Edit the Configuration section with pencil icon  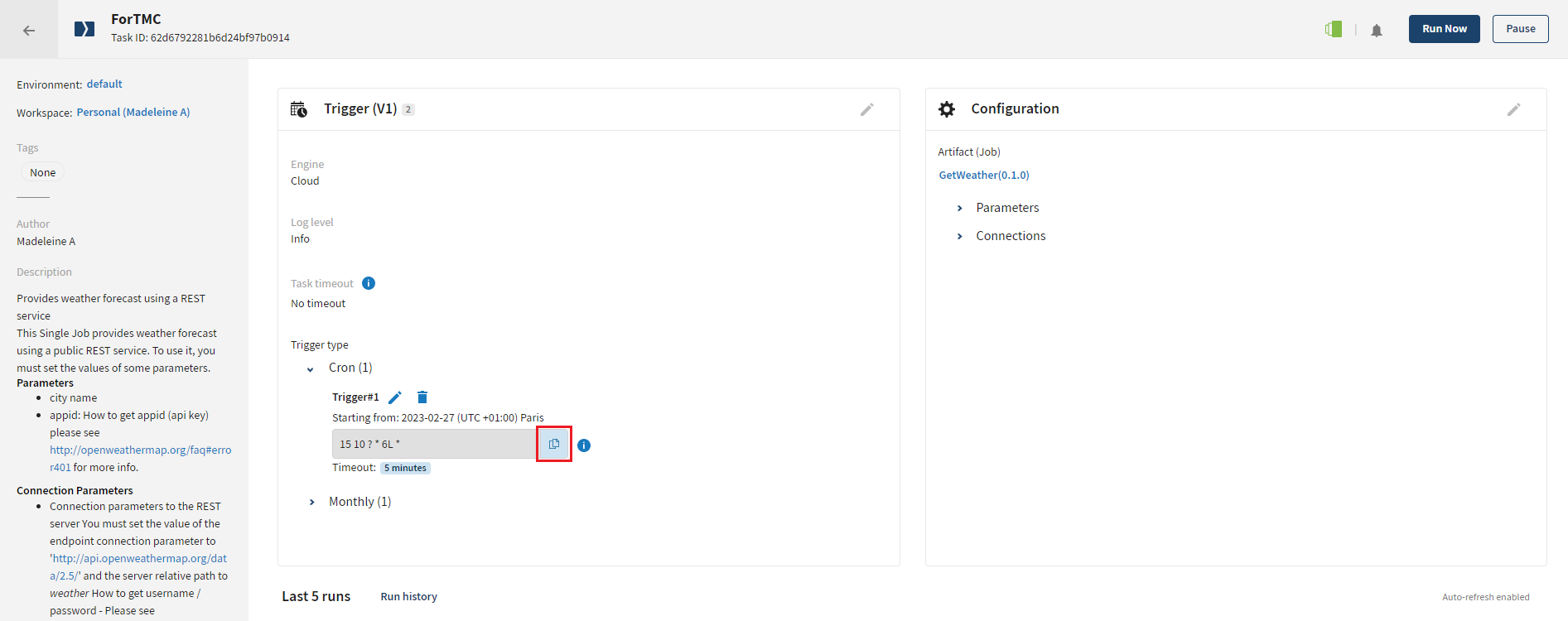1513,109
